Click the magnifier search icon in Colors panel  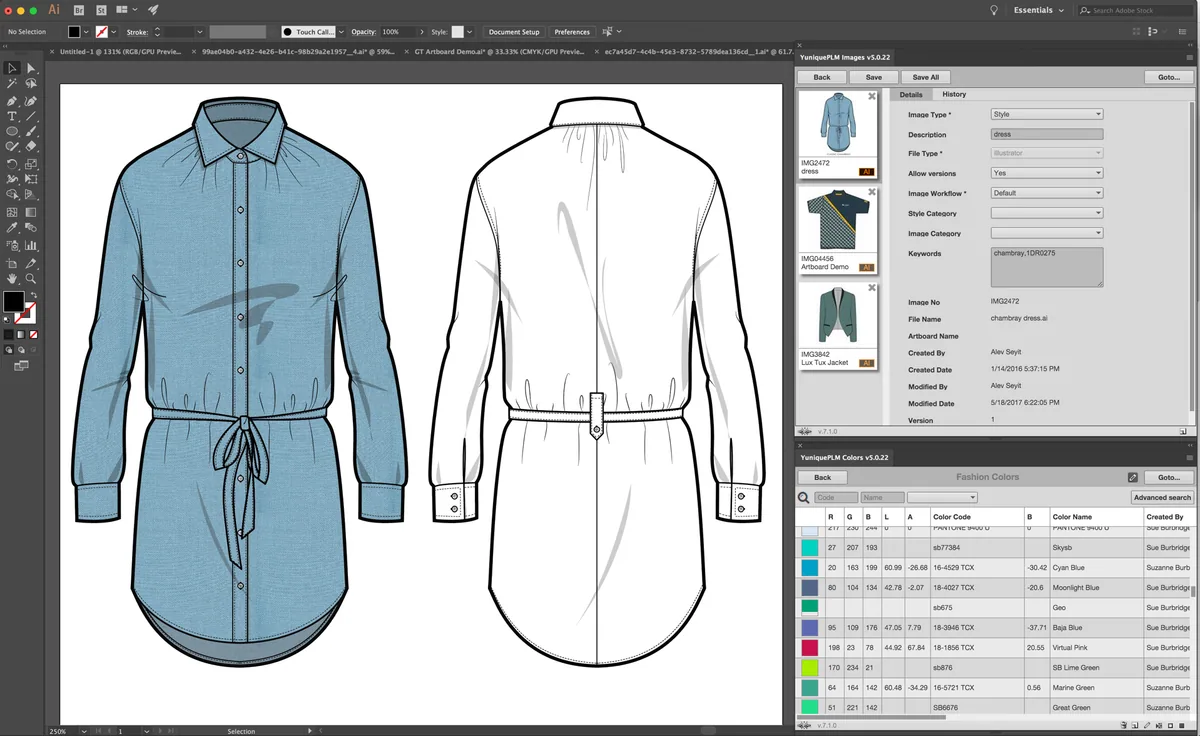803,497
